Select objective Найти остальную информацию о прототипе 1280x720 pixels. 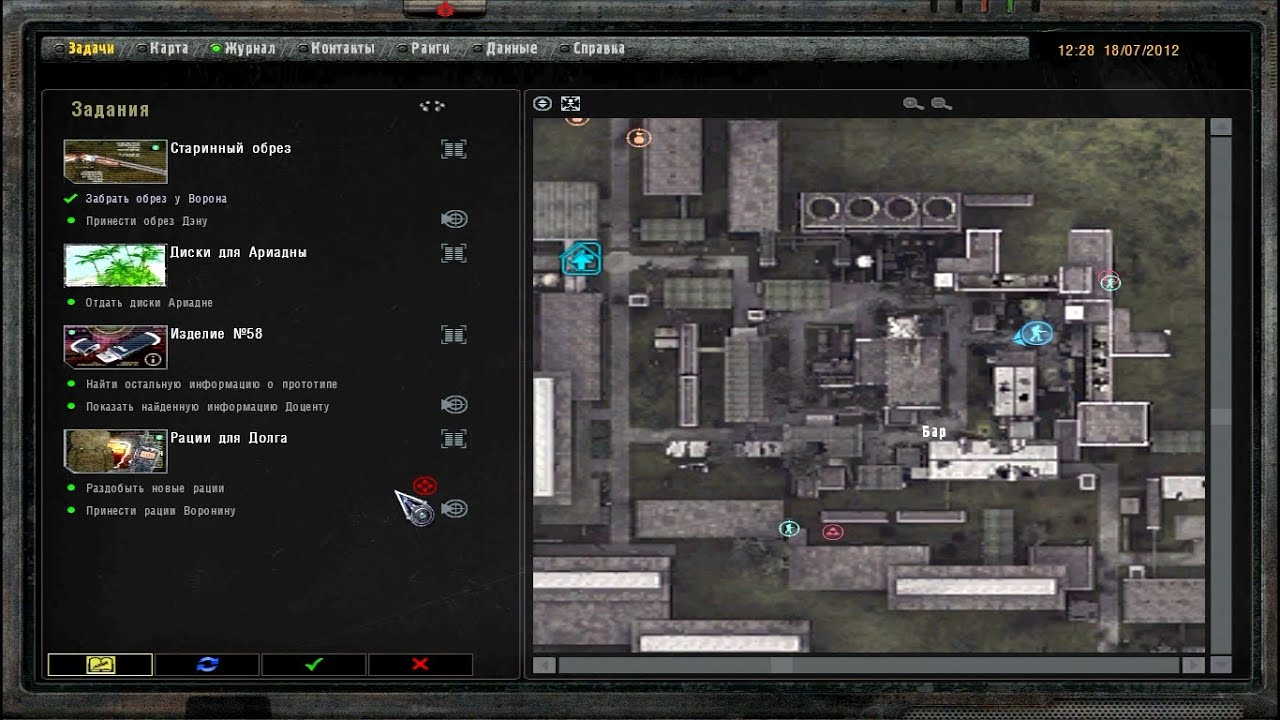coord(212,384)
